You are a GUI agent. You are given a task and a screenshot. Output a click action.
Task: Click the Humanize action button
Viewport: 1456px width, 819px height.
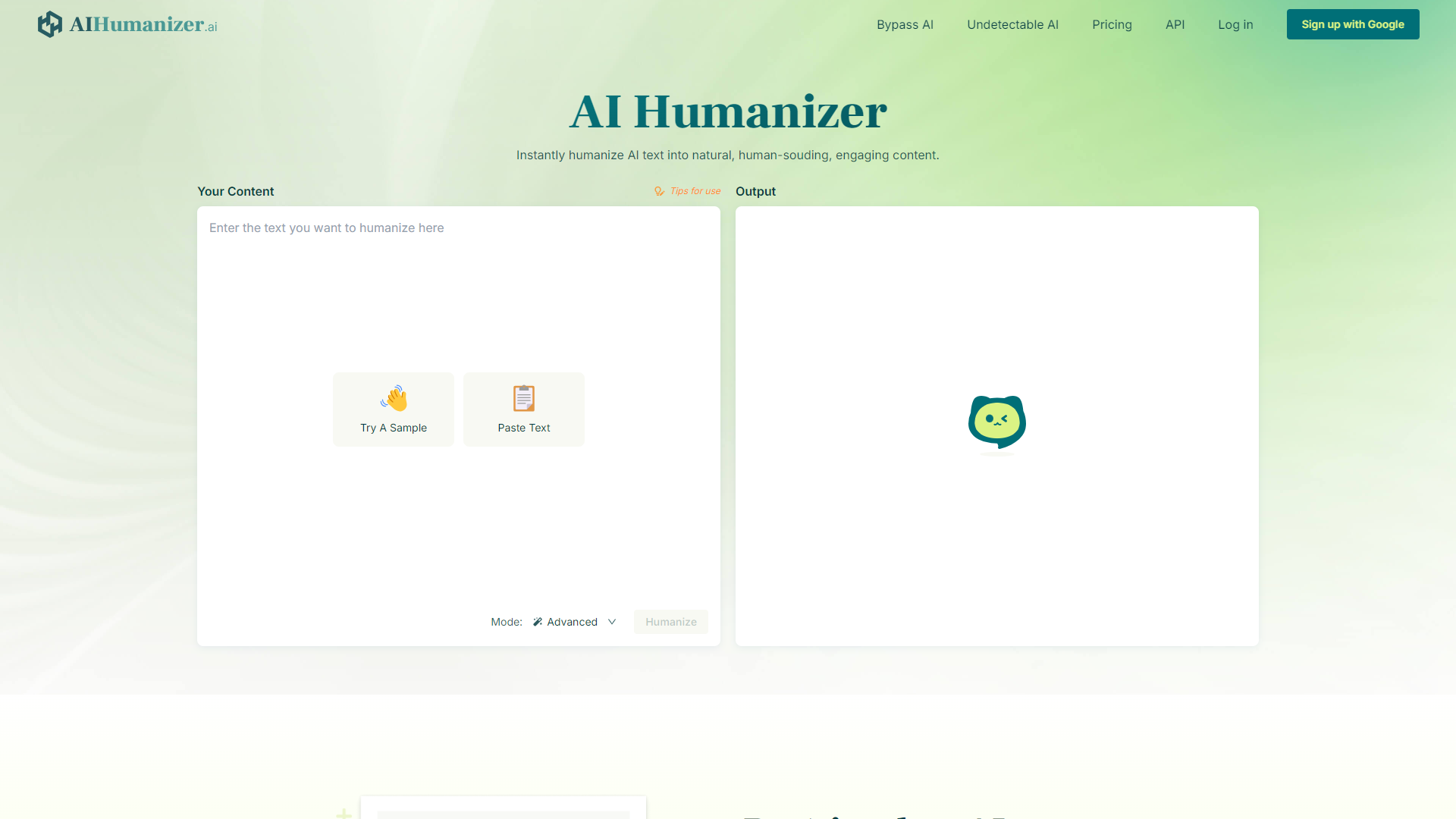(670, 621)
